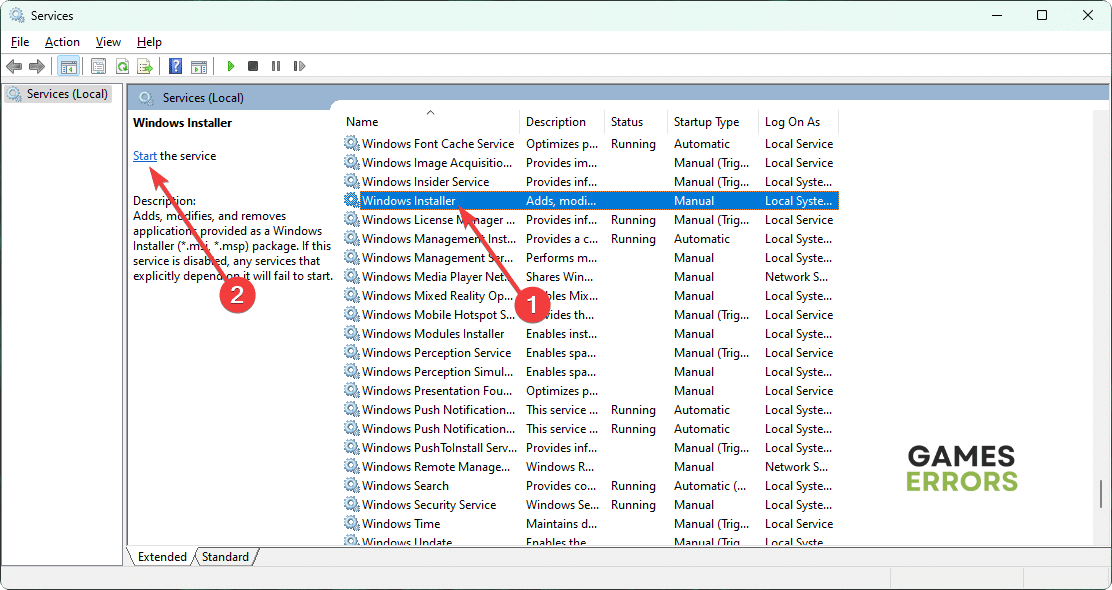This screenshot has height=590, width=1112.
Task: Click the Start the service link
Action: coord(145,156)
